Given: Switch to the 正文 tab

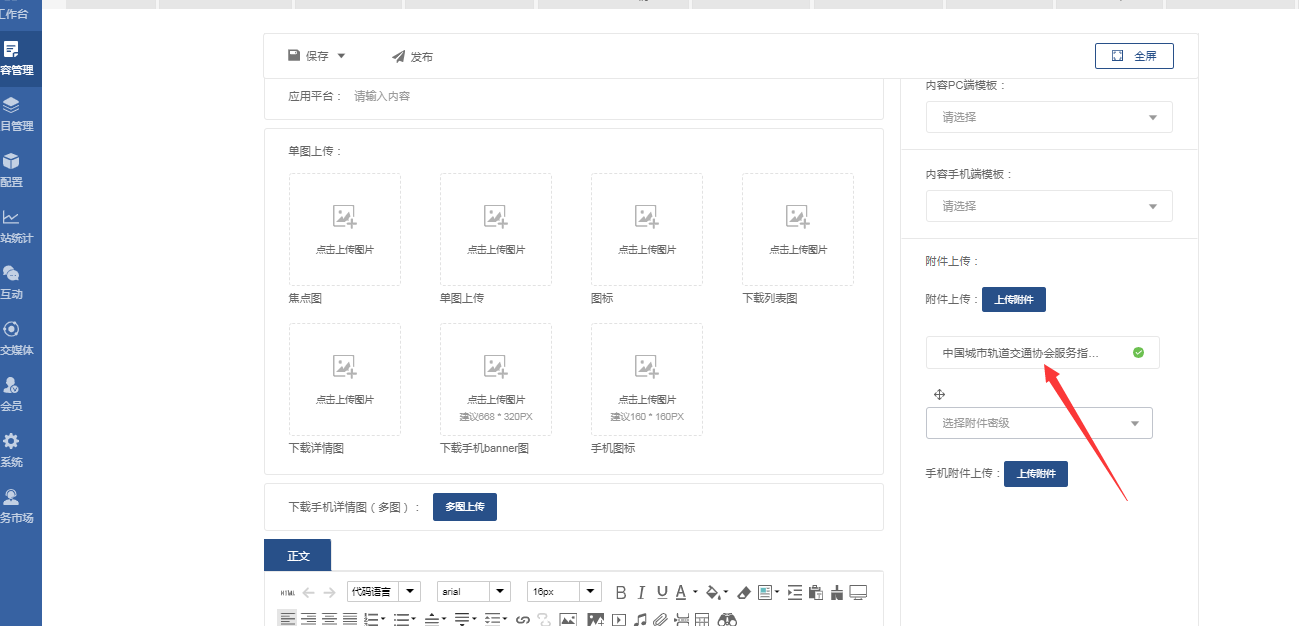Looking at the screenshot, I should pos(298,555).
